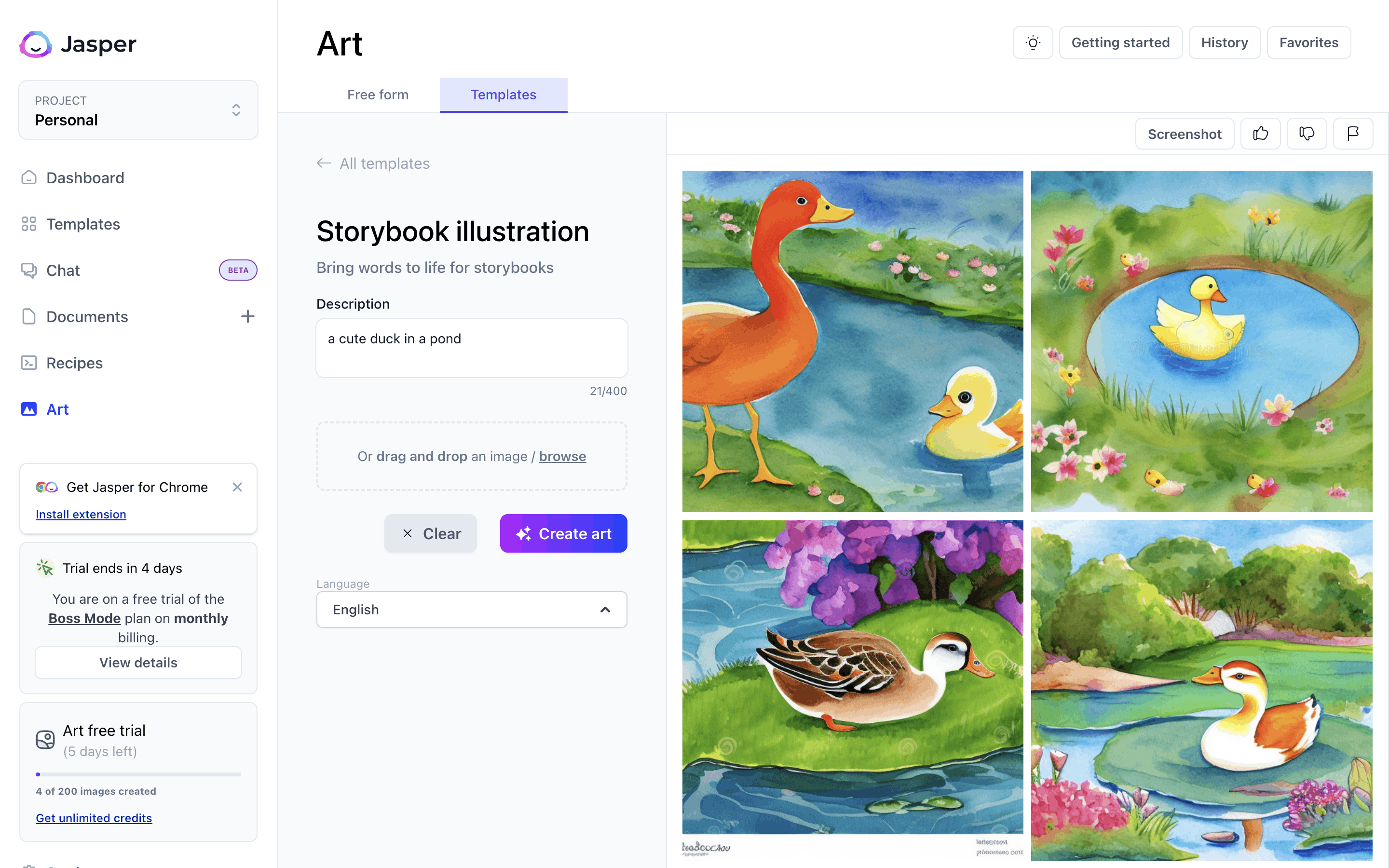Click the images created progress bar
Viewport: 1389px width, 868px height.
click(138, 774)
